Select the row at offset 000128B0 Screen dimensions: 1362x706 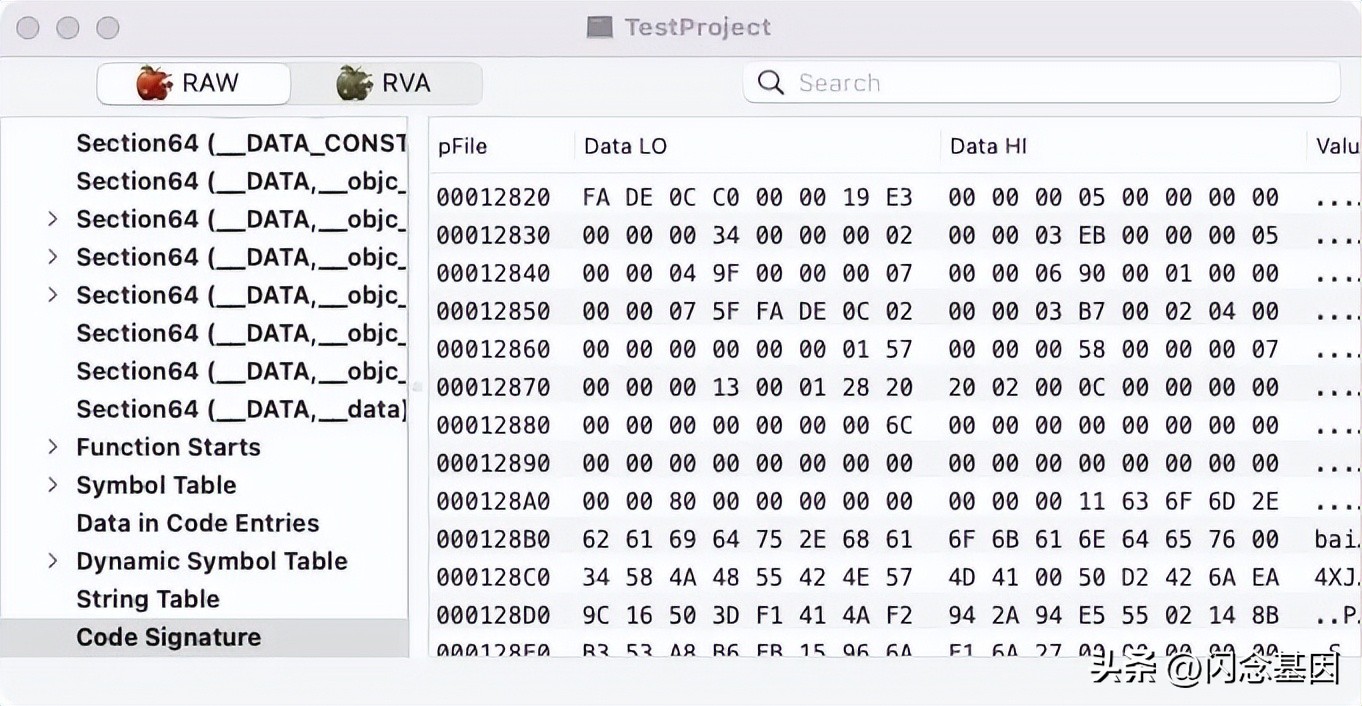point(493,539)
